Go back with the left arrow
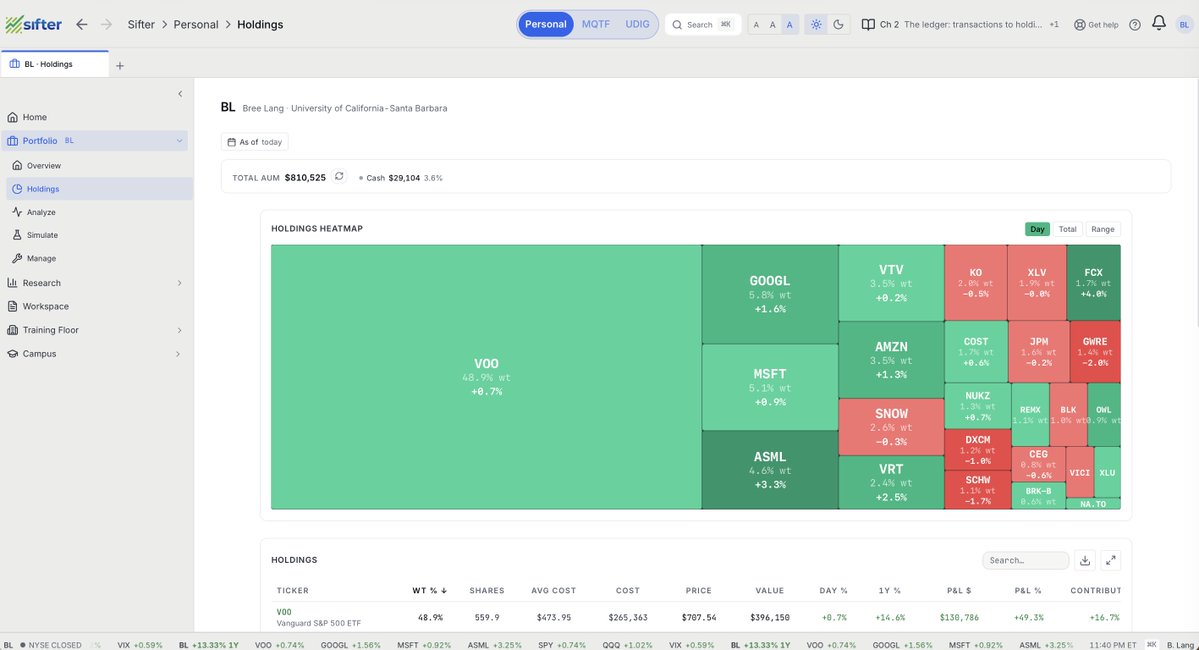 click(82, 24)
